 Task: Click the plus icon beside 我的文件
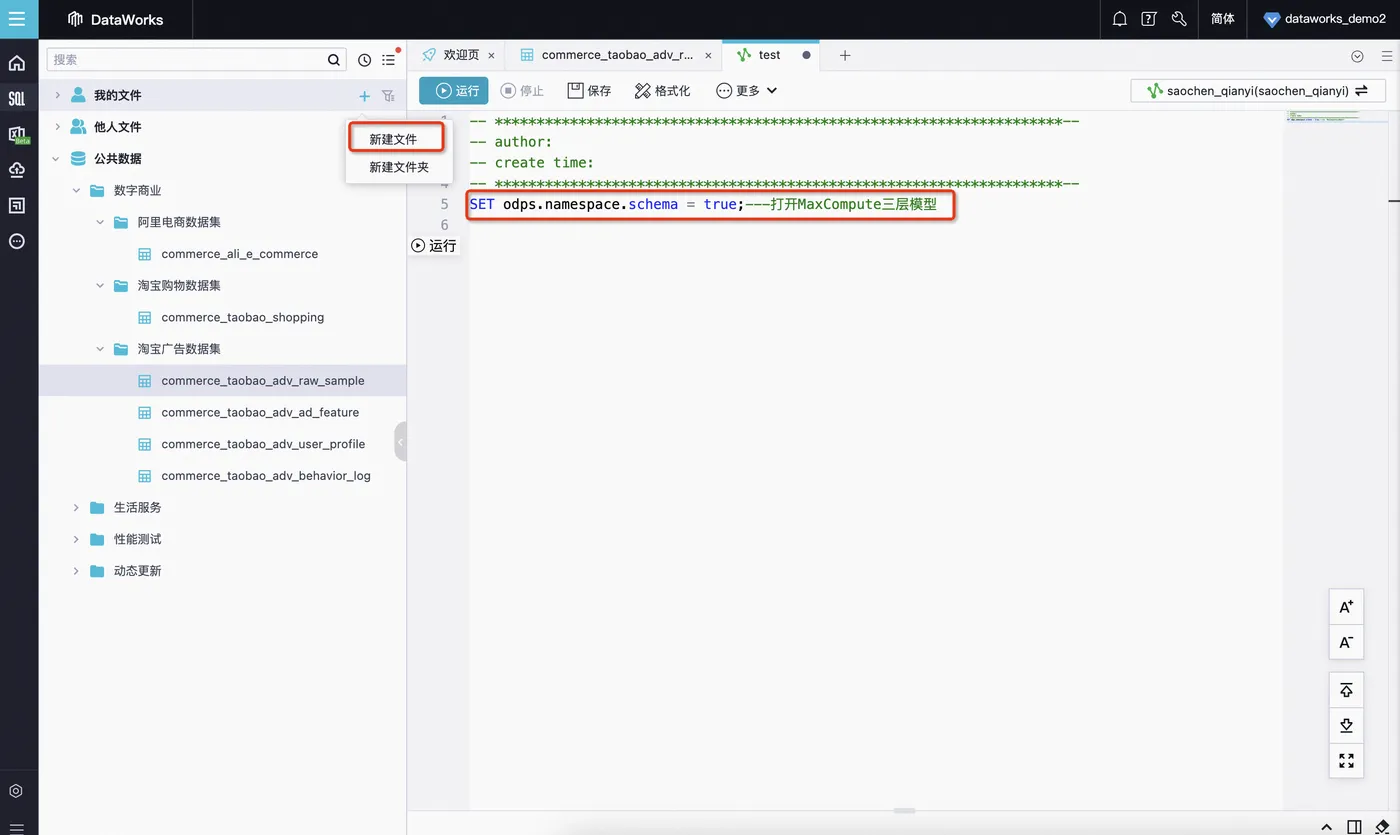[x=364, y=96]
